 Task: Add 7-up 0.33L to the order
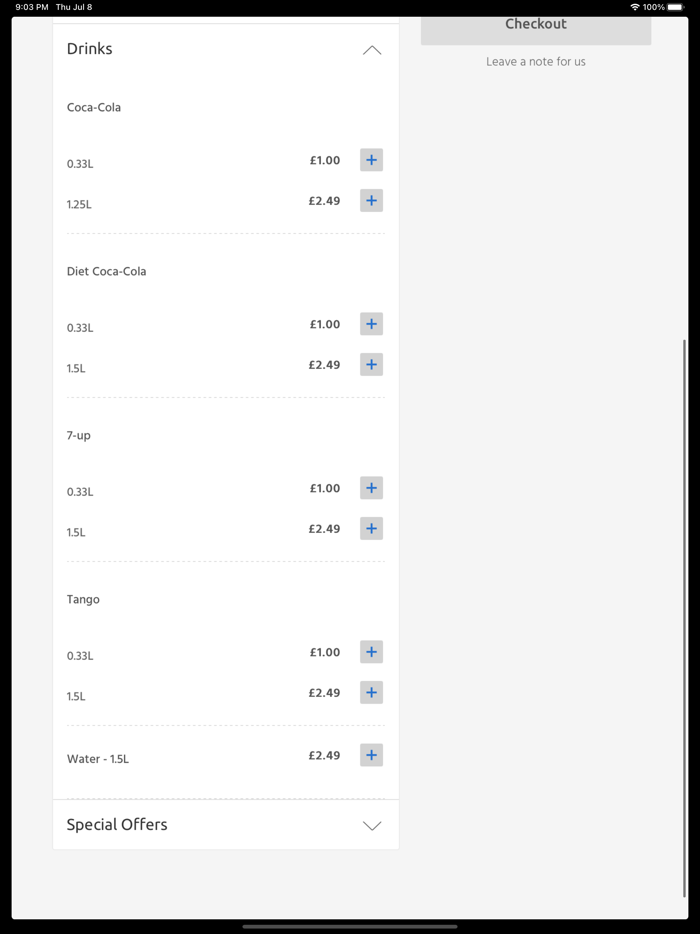pos(371,488)
